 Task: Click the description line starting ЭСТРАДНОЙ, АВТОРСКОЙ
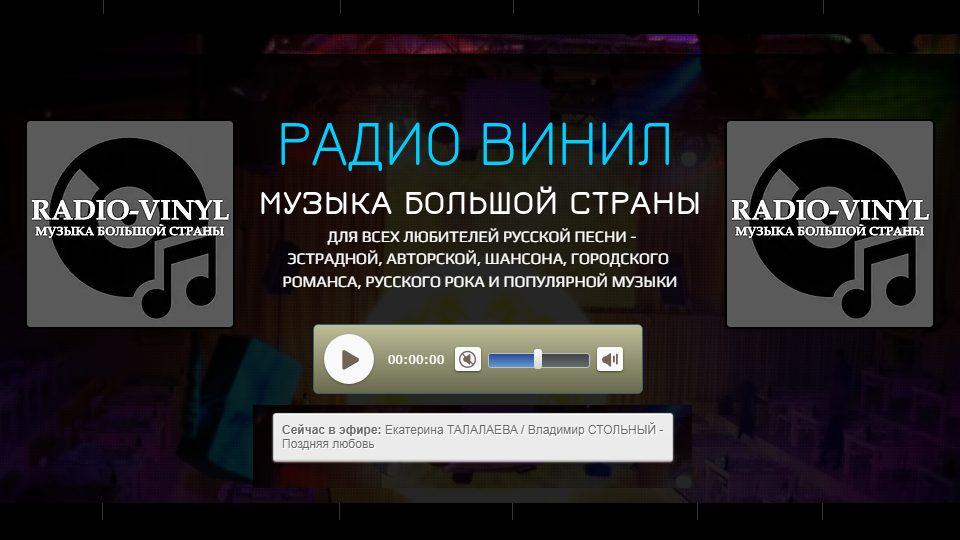(x=478, y=259)
